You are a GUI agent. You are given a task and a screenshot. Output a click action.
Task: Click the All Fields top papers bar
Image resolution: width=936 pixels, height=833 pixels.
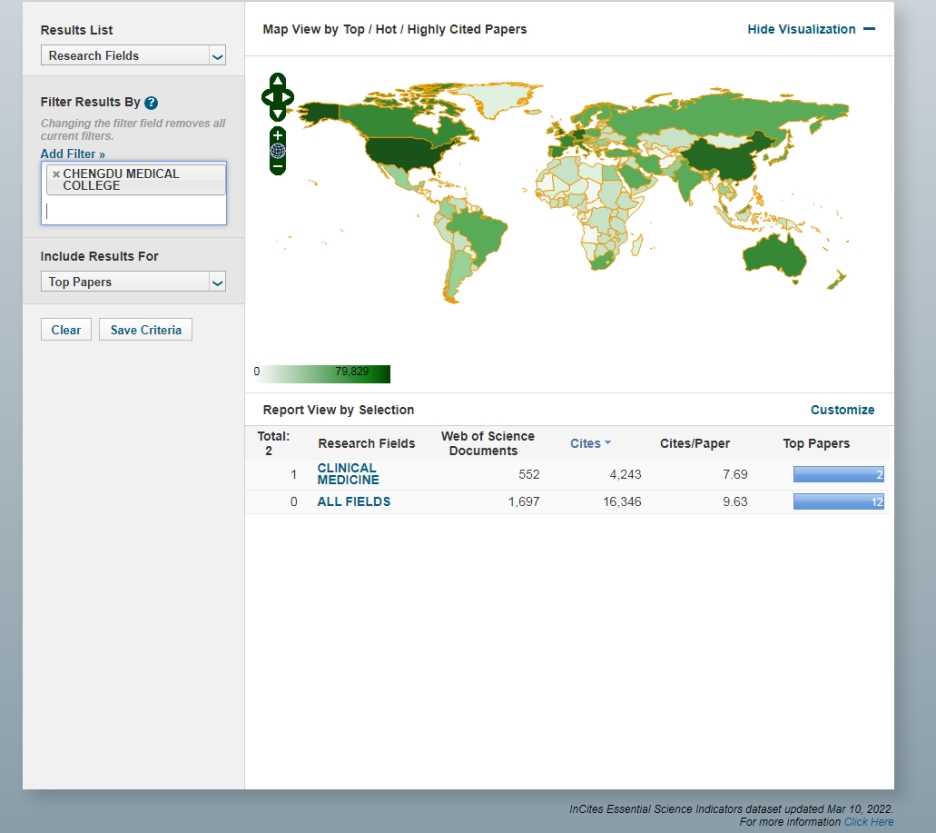838,502
